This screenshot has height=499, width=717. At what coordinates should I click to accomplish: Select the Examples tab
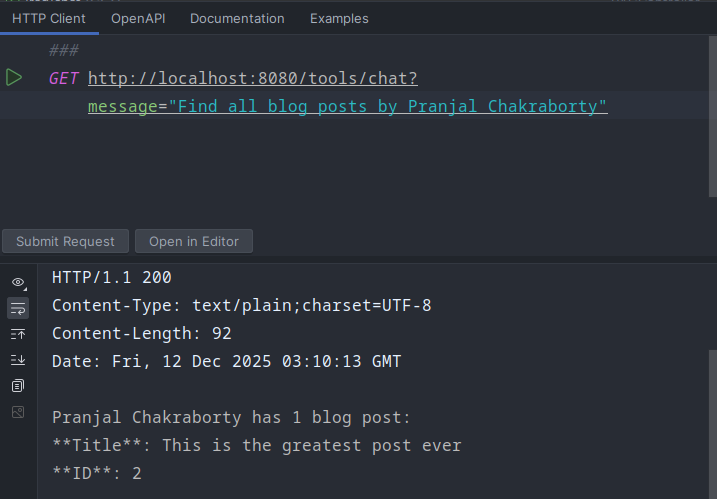(339, 18)
